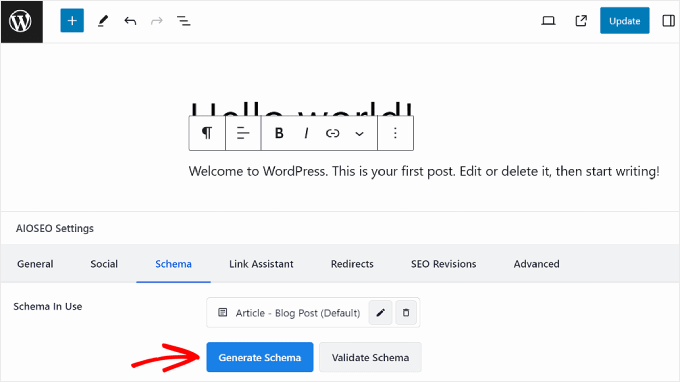Viewport: 680px width, 382px height.
Task: Undo the last change
Action: pyautogui.click(x=130, y=21)
